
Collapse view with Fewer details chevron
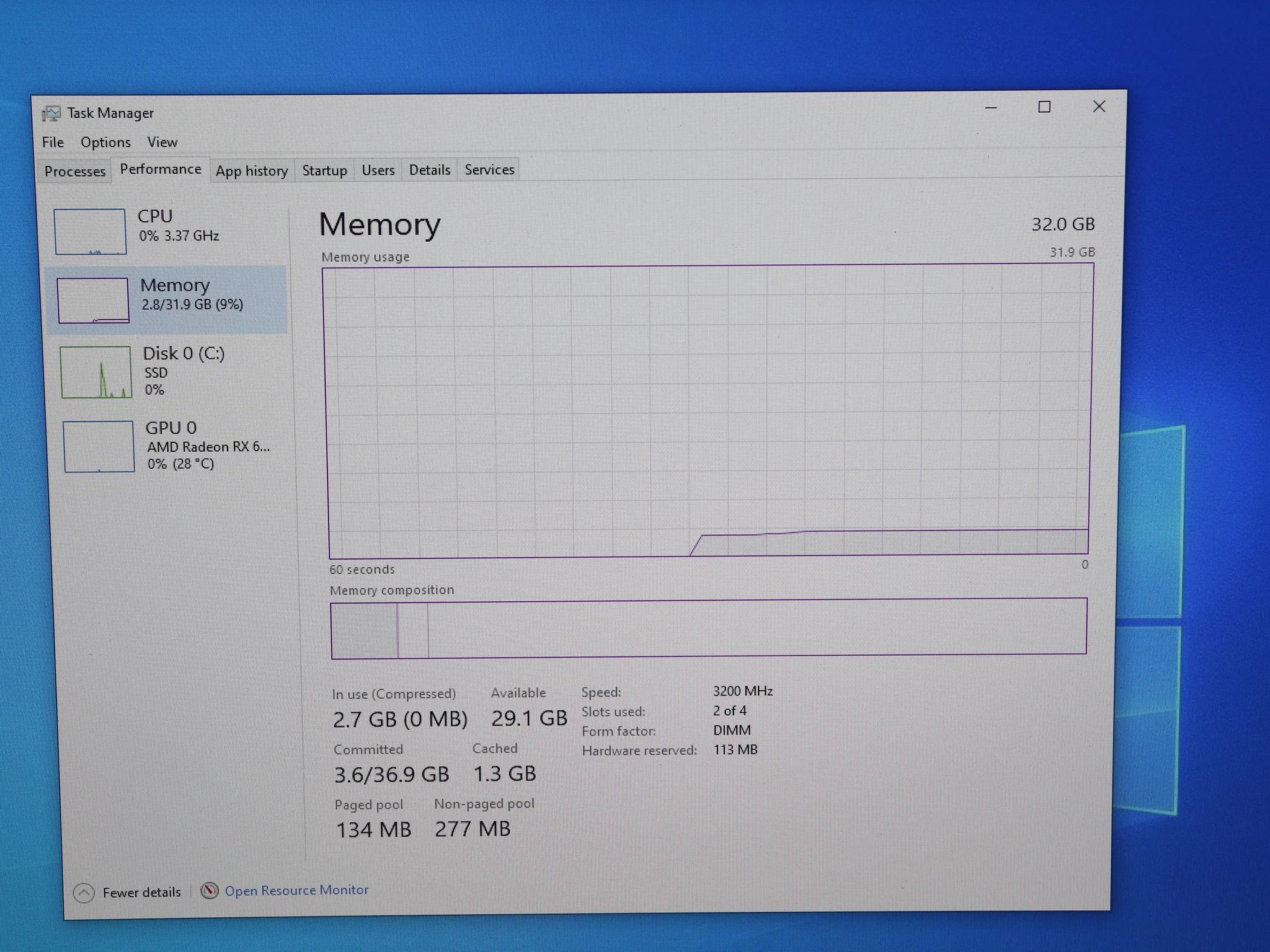tap(84, 892)
